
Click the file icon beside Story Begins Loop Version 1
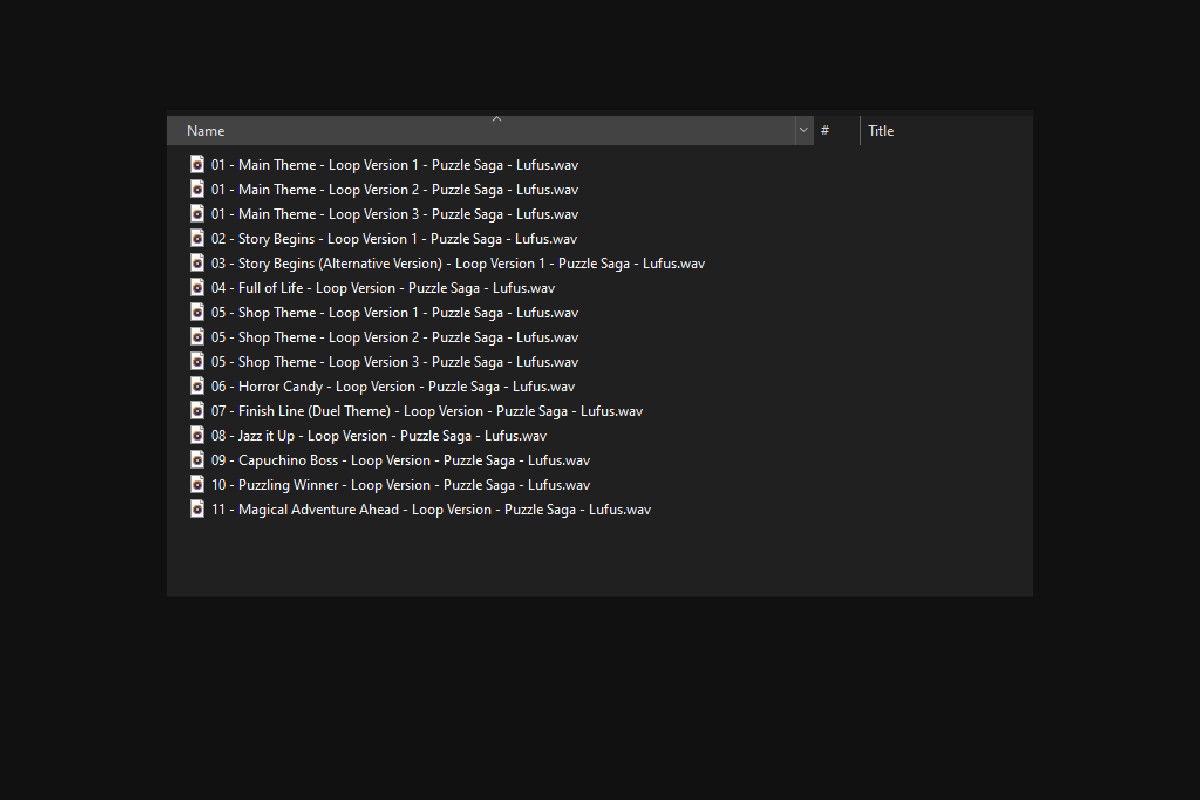pyautogui.click(x=198, y=239)
